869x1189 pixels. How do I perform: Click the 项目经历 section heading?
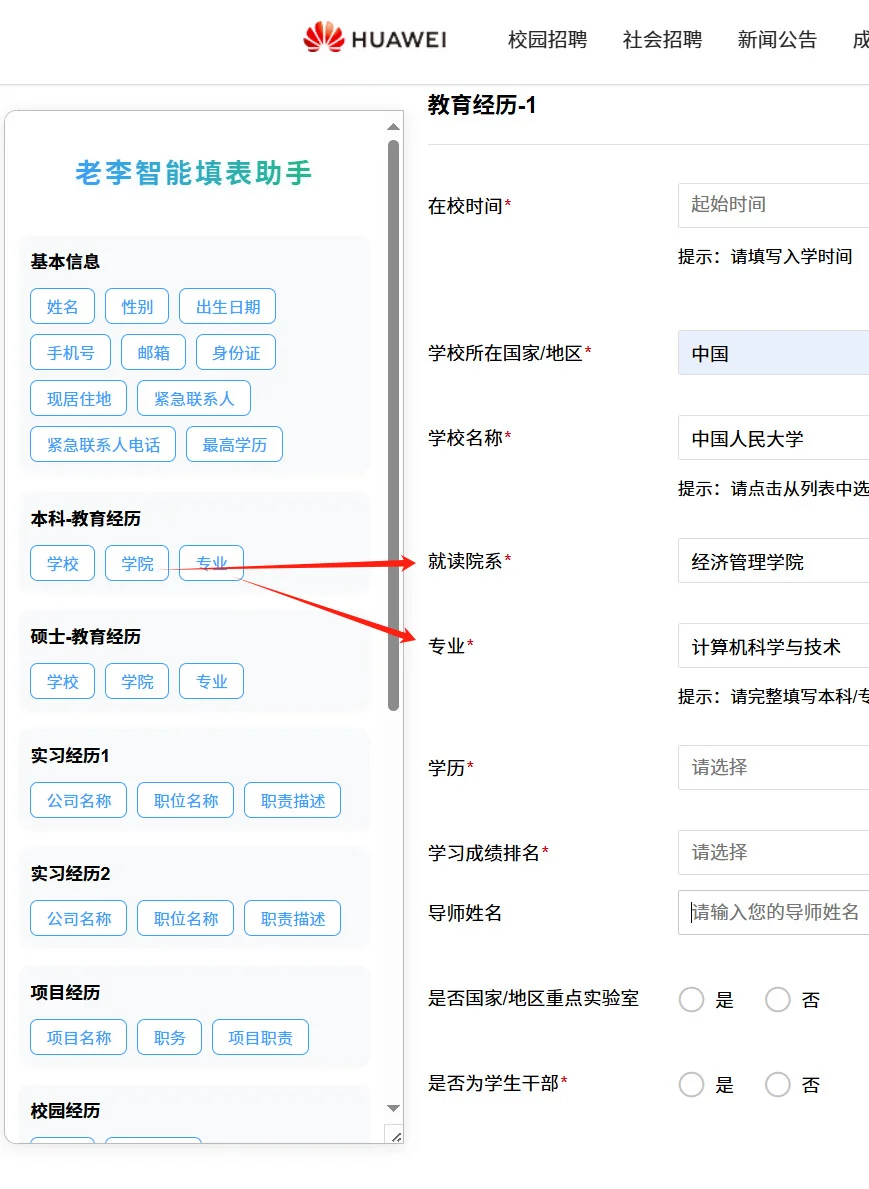coord(65,993)
